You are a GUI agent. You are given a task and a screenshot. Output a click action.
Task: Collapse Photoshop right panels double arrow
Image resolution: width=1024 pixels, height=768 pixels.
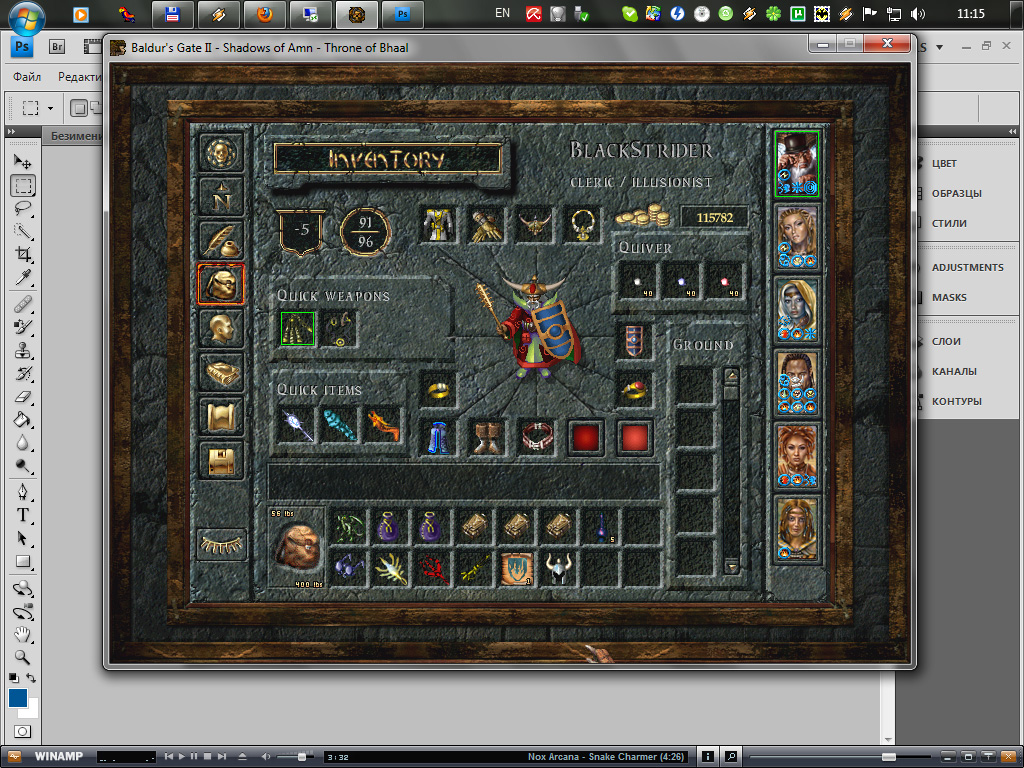(x=1012, y=131)
